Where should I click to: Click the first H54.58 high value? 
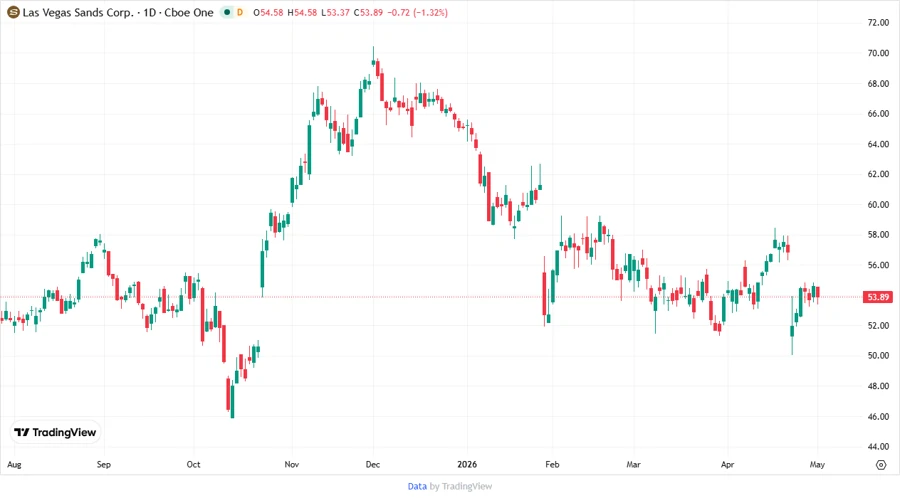coord(302,13)
